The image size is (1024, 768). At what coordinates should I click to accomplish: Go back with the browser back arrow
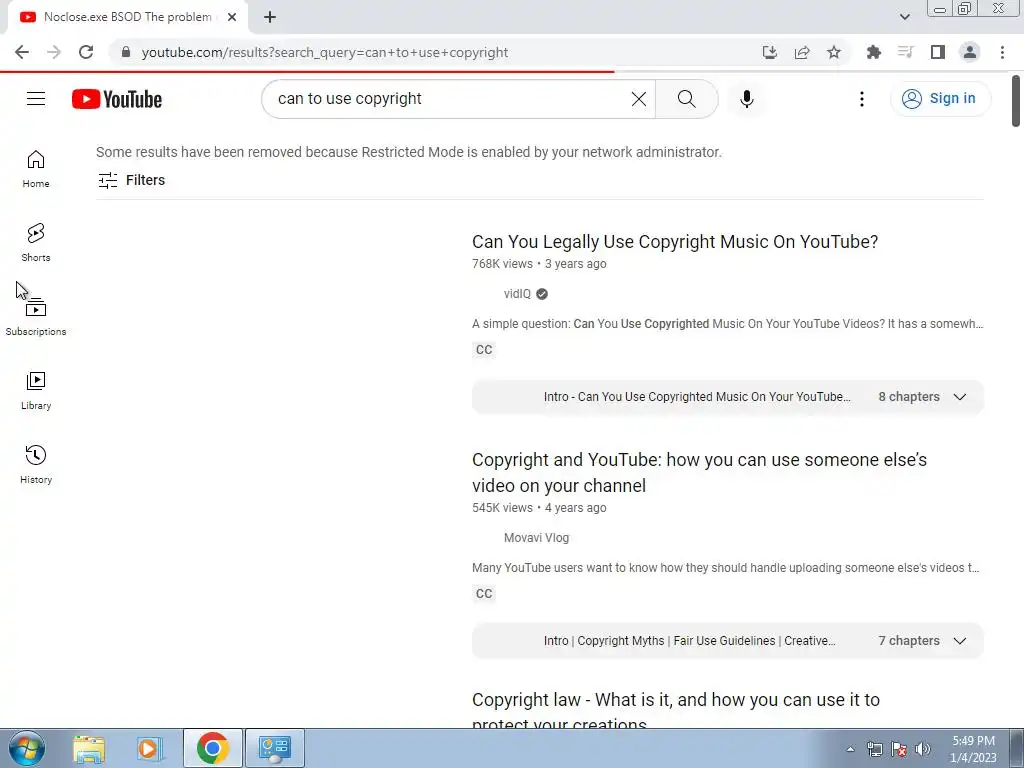pos(22,52)
